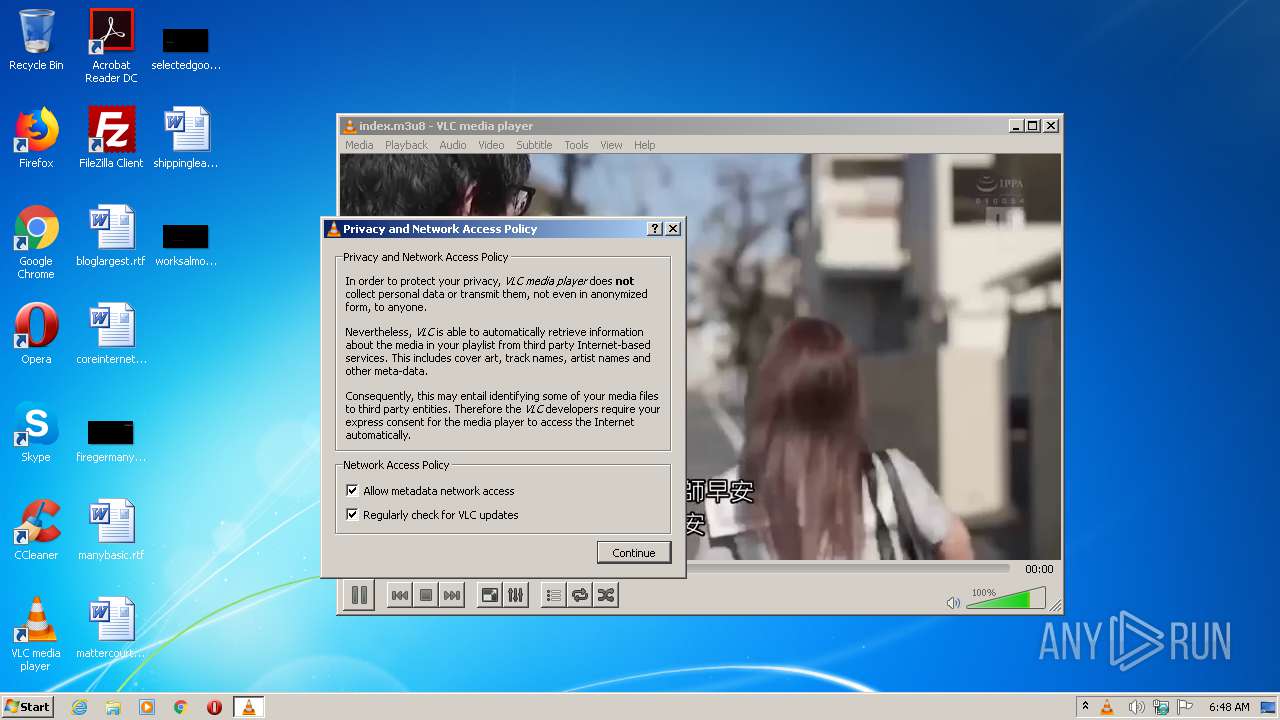Screen dimensions: 1280x720
Task: Select the CCleaner desktop icon
Action: pos(36,530)
